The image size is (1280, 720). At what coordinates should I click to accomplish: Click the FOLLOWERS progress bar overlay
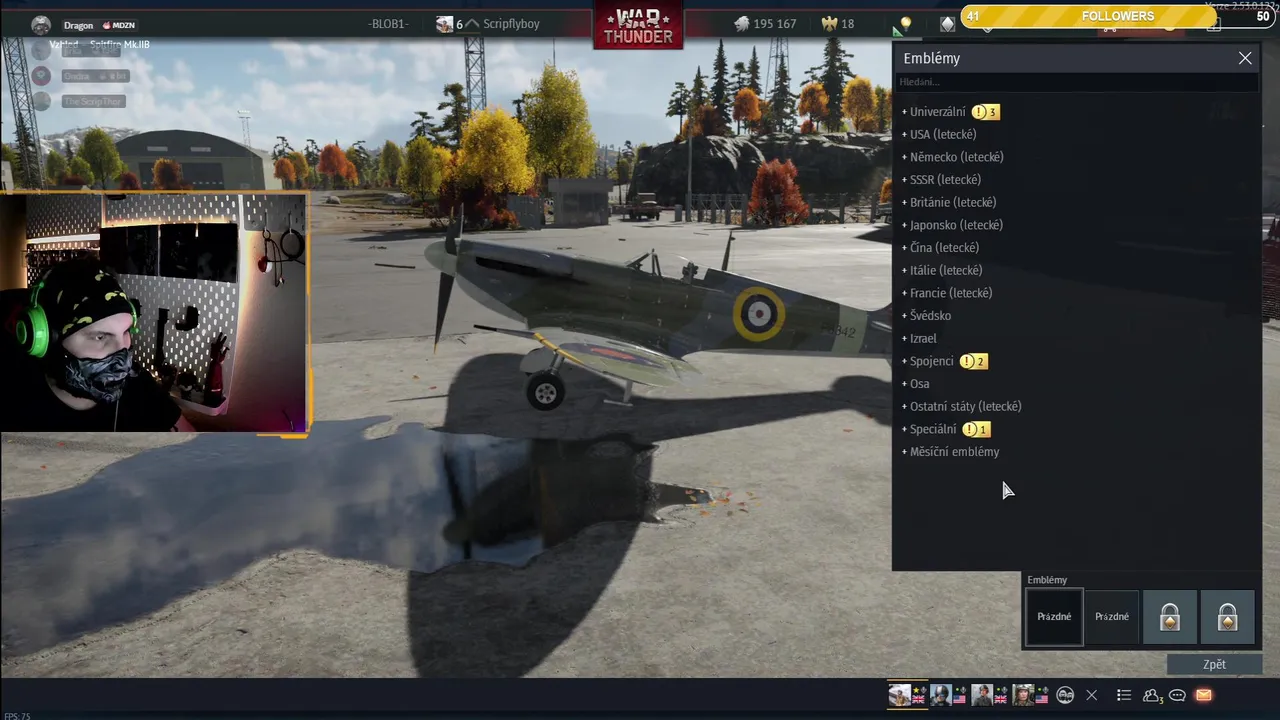pos(1117,16)
